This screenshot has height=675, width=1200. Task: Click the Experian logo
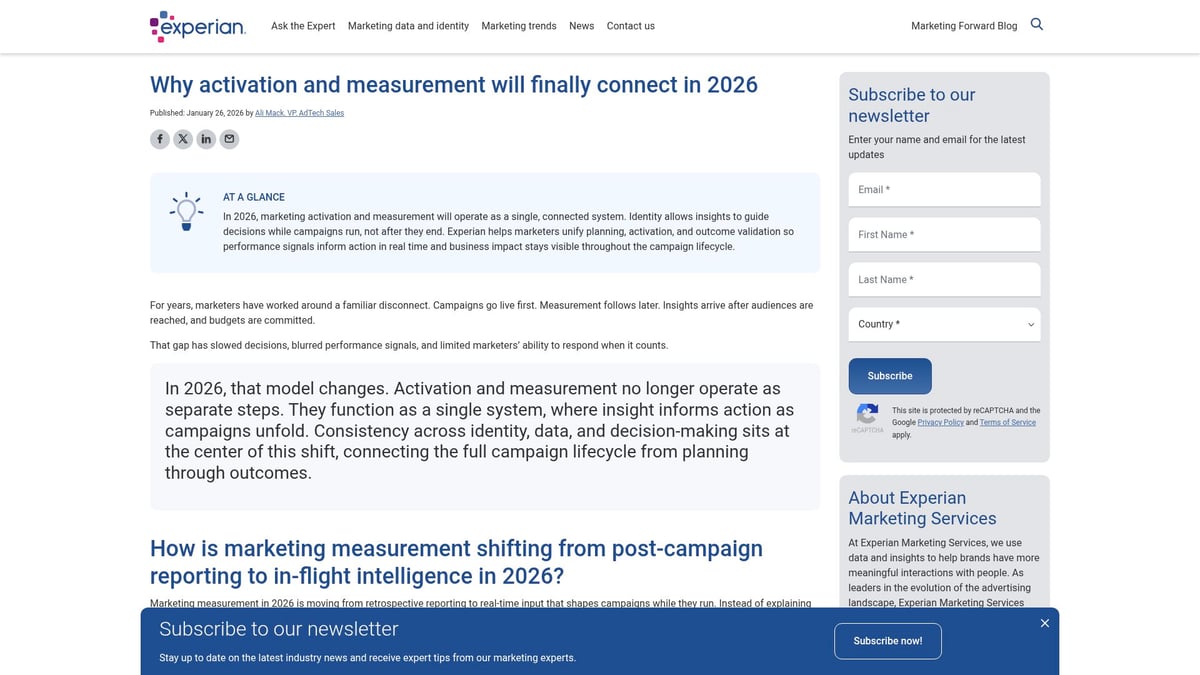(x=197, y=26)
